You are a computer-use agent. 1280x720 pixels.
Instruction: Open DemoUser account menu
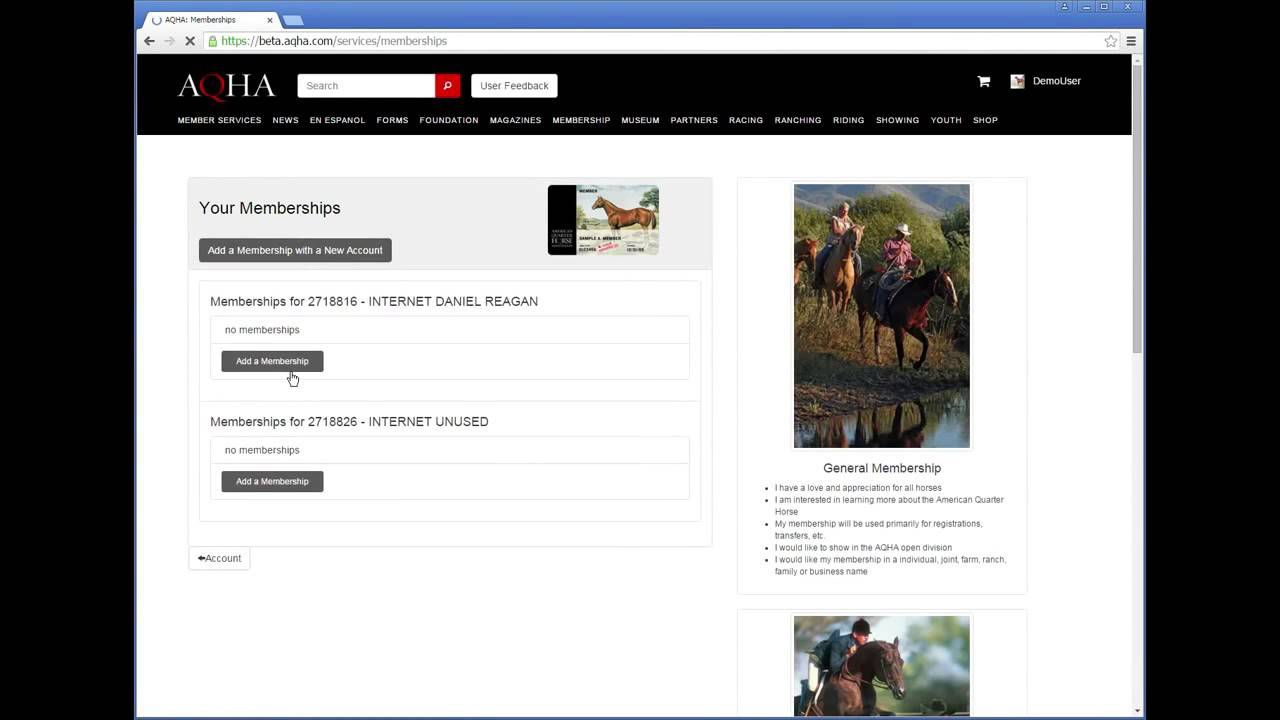pos(1056,81)
